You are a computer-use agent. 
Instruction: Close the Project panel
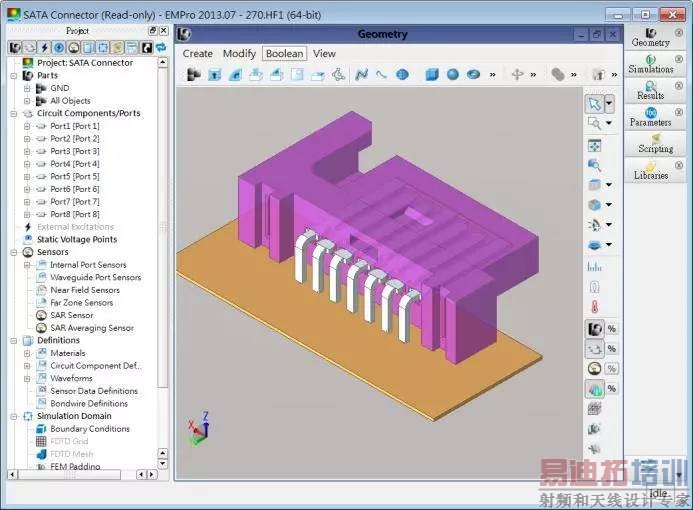164,30
